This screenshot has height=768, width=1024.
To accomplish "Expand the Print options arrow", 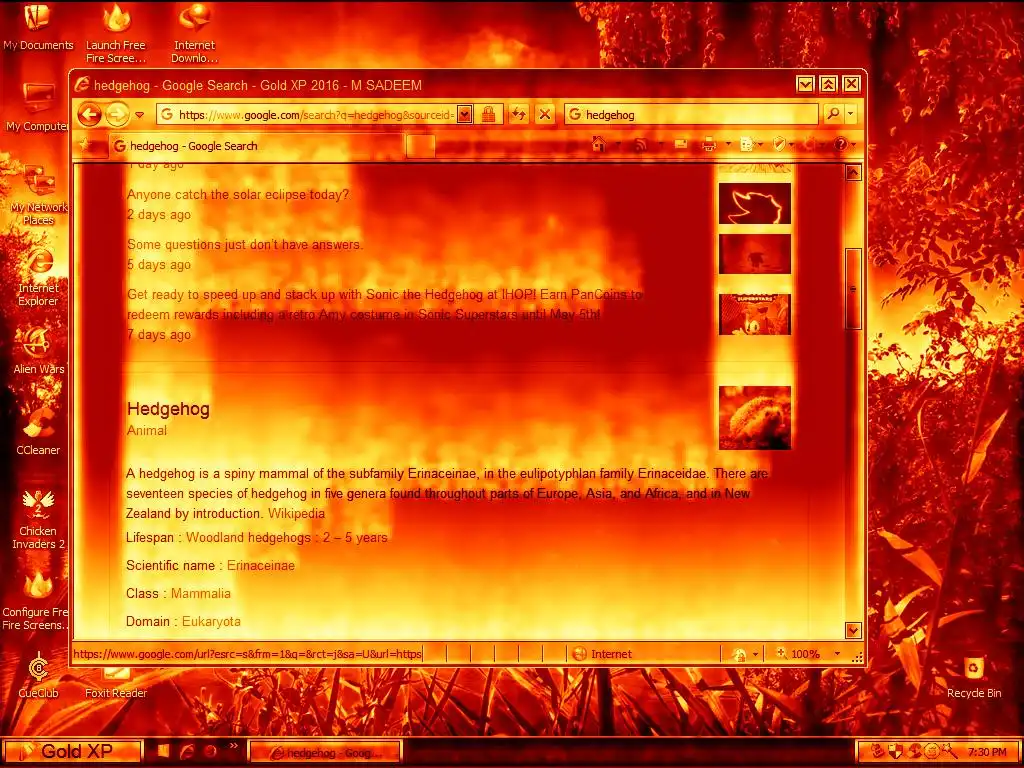I will [728, 144].
